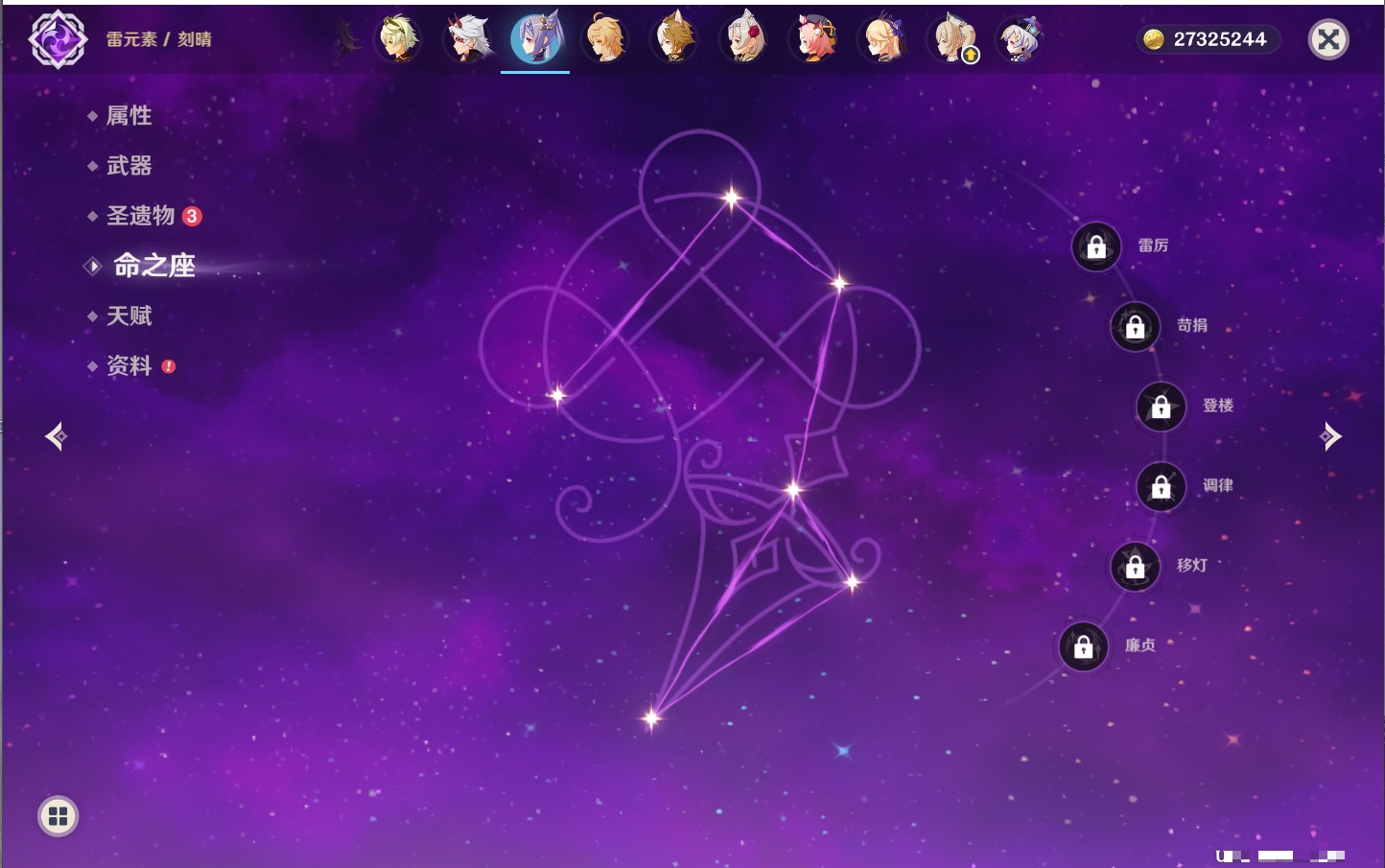Viewport: 1385px width, 868px height.
Task: Select the highlighted purple-haired Keqing portrait
Action: [535, 39]
